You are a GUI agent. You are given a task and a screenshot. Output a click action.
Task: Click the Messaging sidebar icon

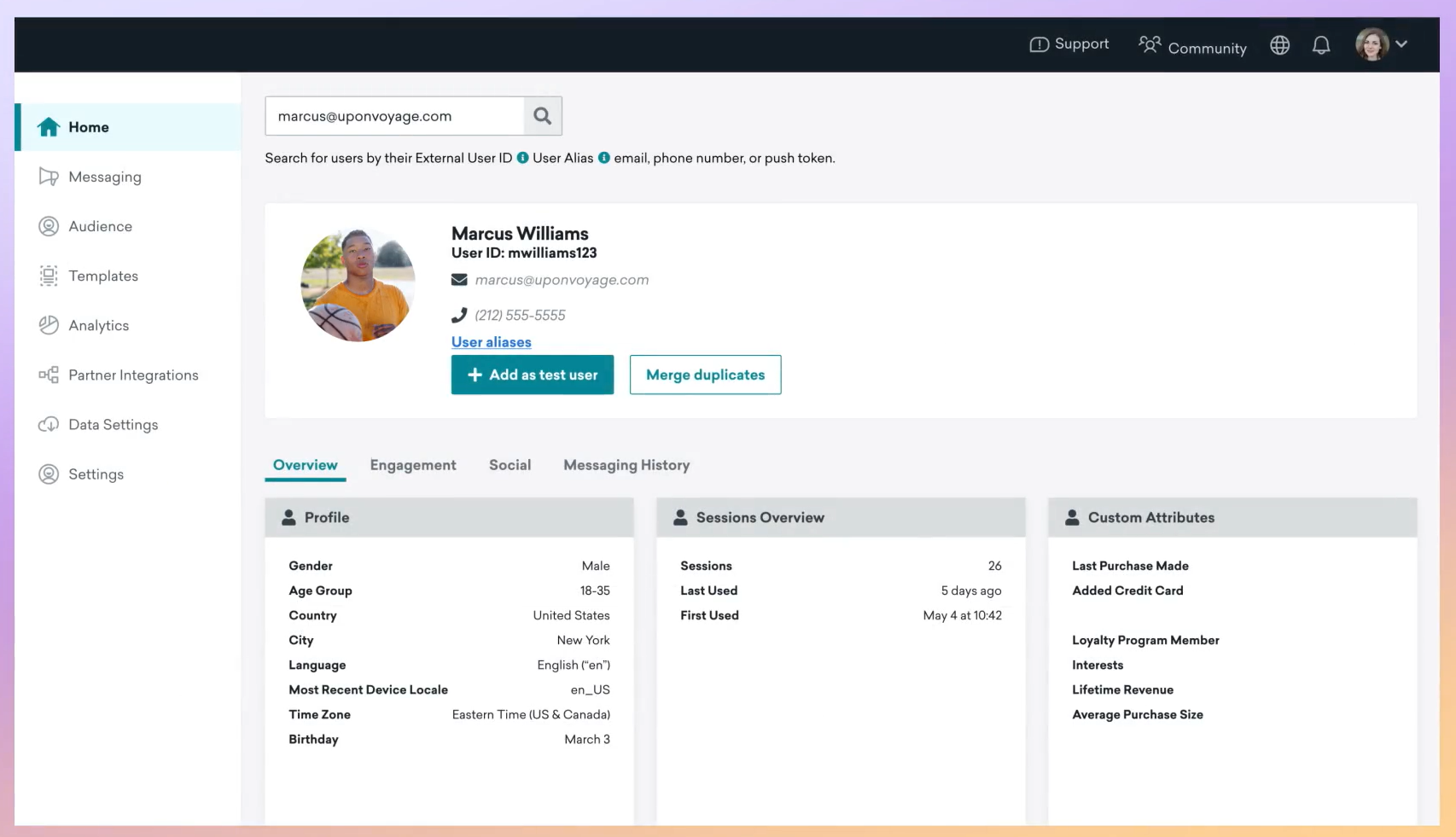tap(49, 177)
